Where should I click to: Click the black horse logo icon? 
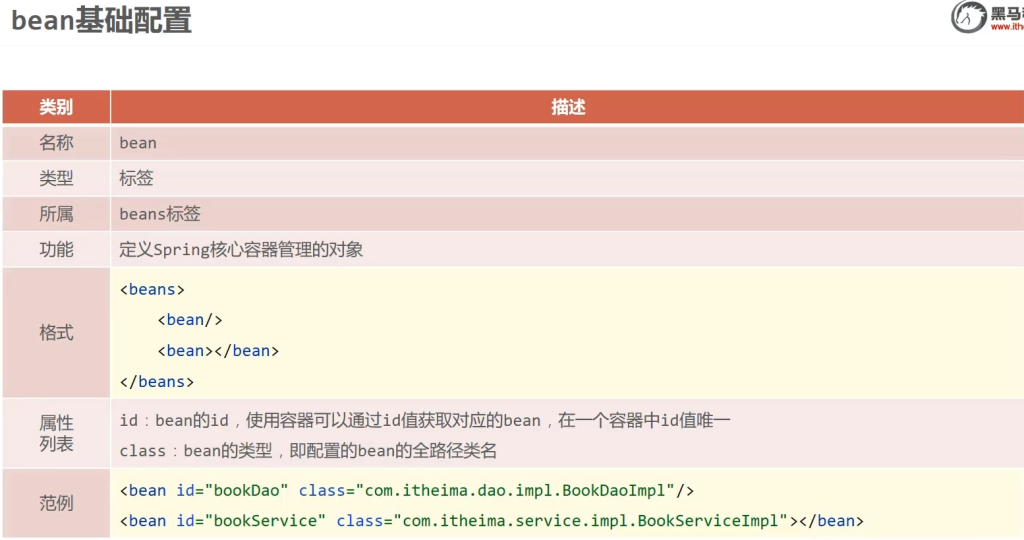click(x=968, y=17)
